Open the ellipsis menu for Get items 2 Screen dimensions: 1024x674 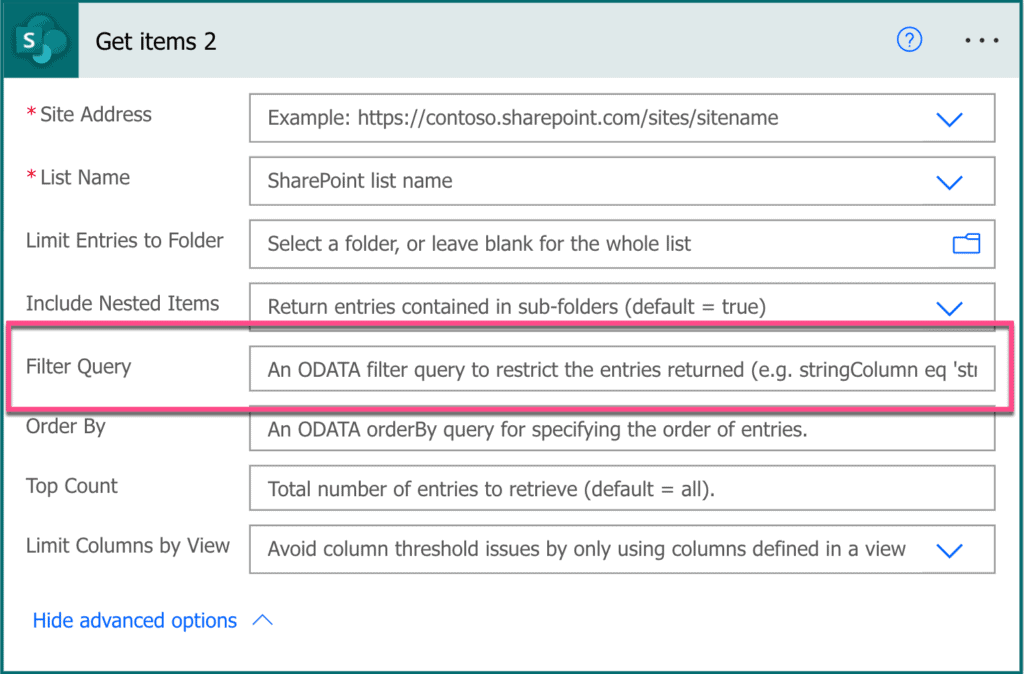[982, 40]
